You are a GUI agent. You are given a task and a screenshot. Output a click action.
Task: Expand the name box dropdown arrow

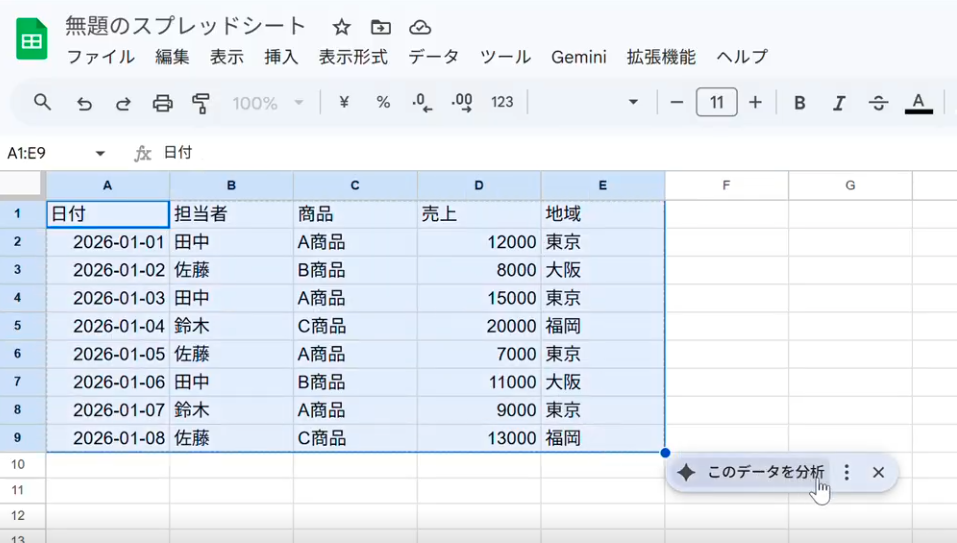(x=100, y=153)
